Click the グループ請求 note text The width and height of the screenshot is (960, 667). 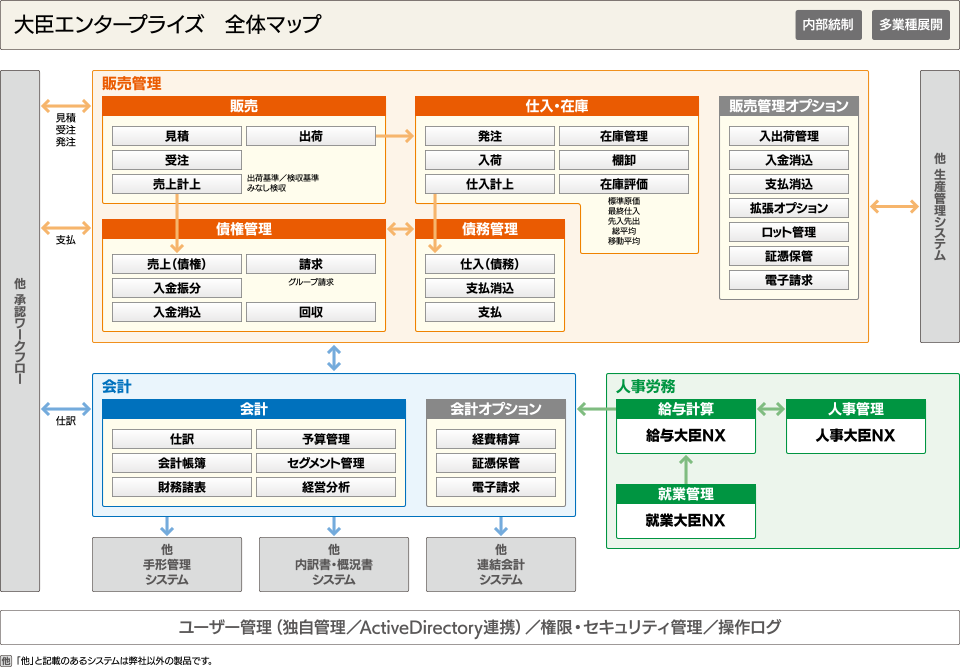point(311,282)
